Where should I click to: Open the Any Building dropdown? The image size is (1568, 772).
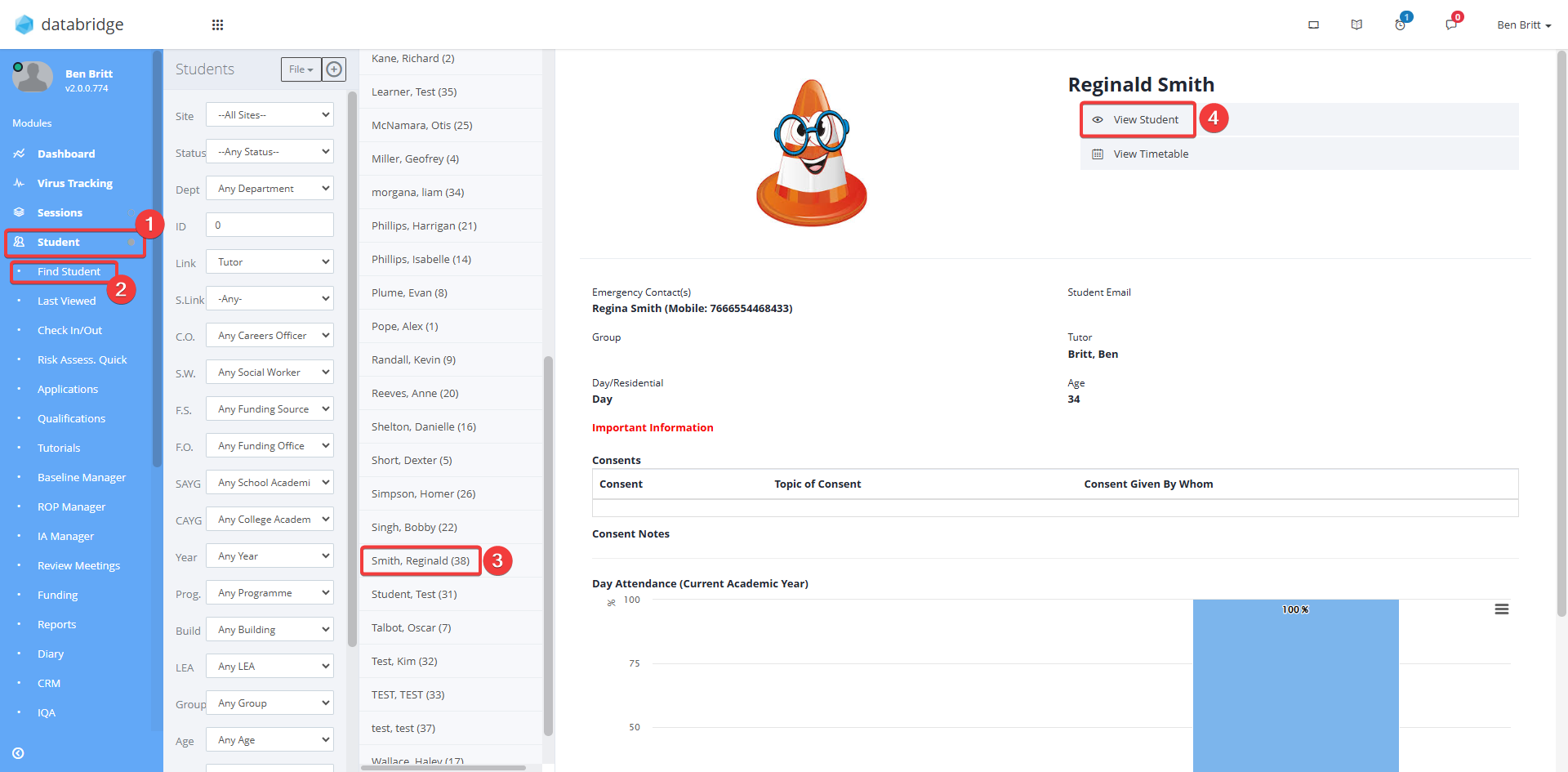[x=269, y=630]
